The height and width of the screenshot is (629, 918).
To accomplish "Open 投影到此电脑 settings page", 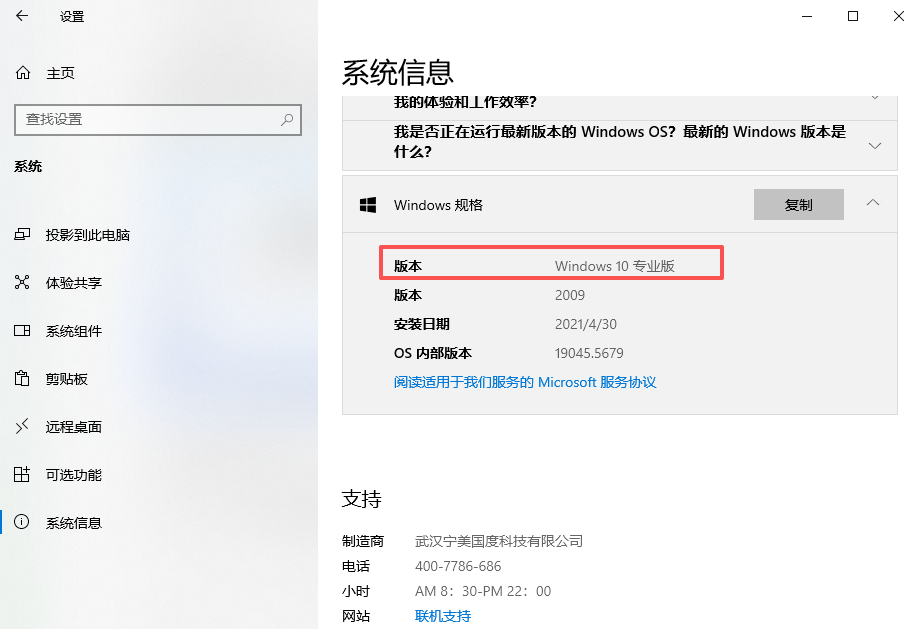I will coord(88,235).
